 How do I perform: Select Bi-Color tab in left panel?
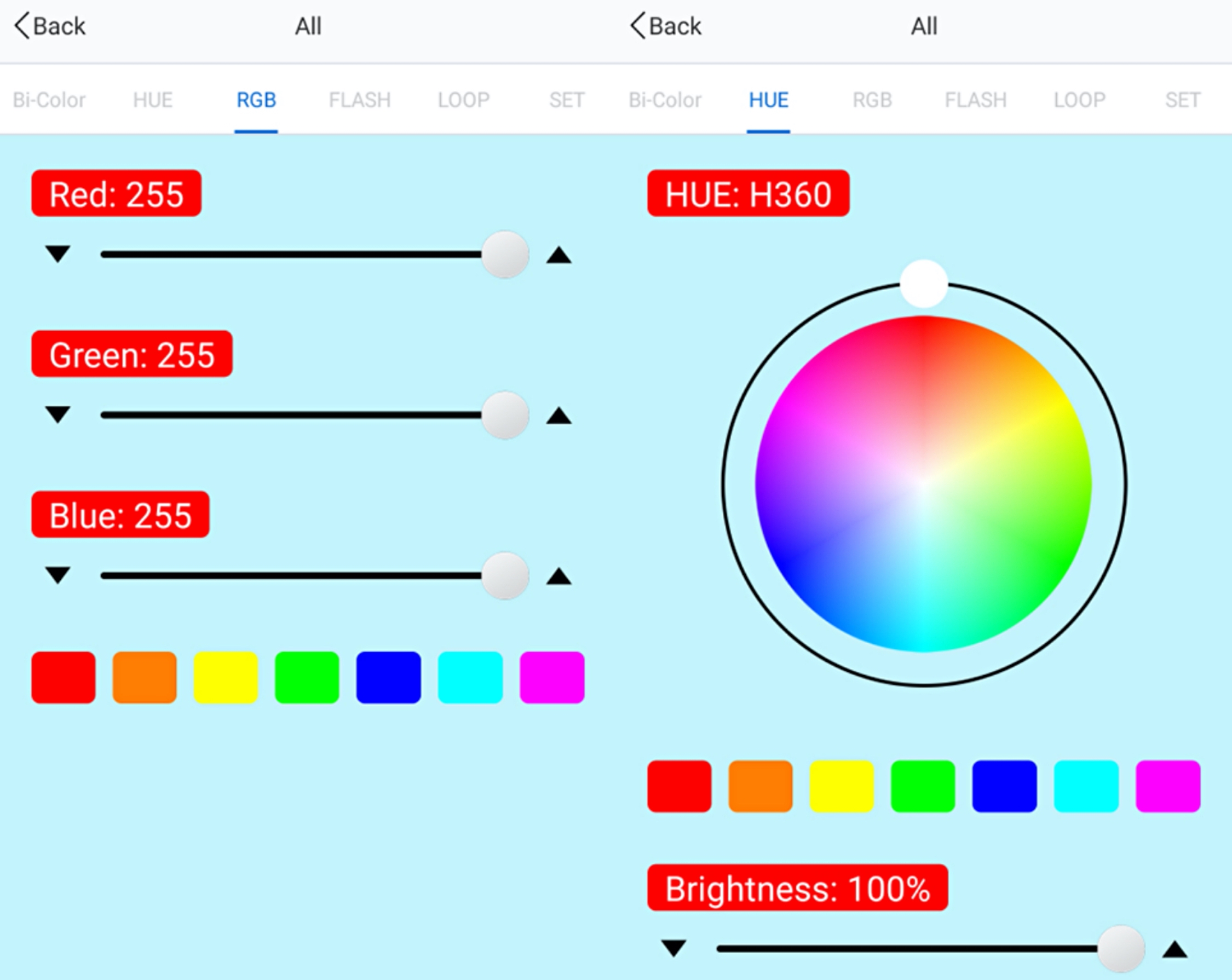49,100
